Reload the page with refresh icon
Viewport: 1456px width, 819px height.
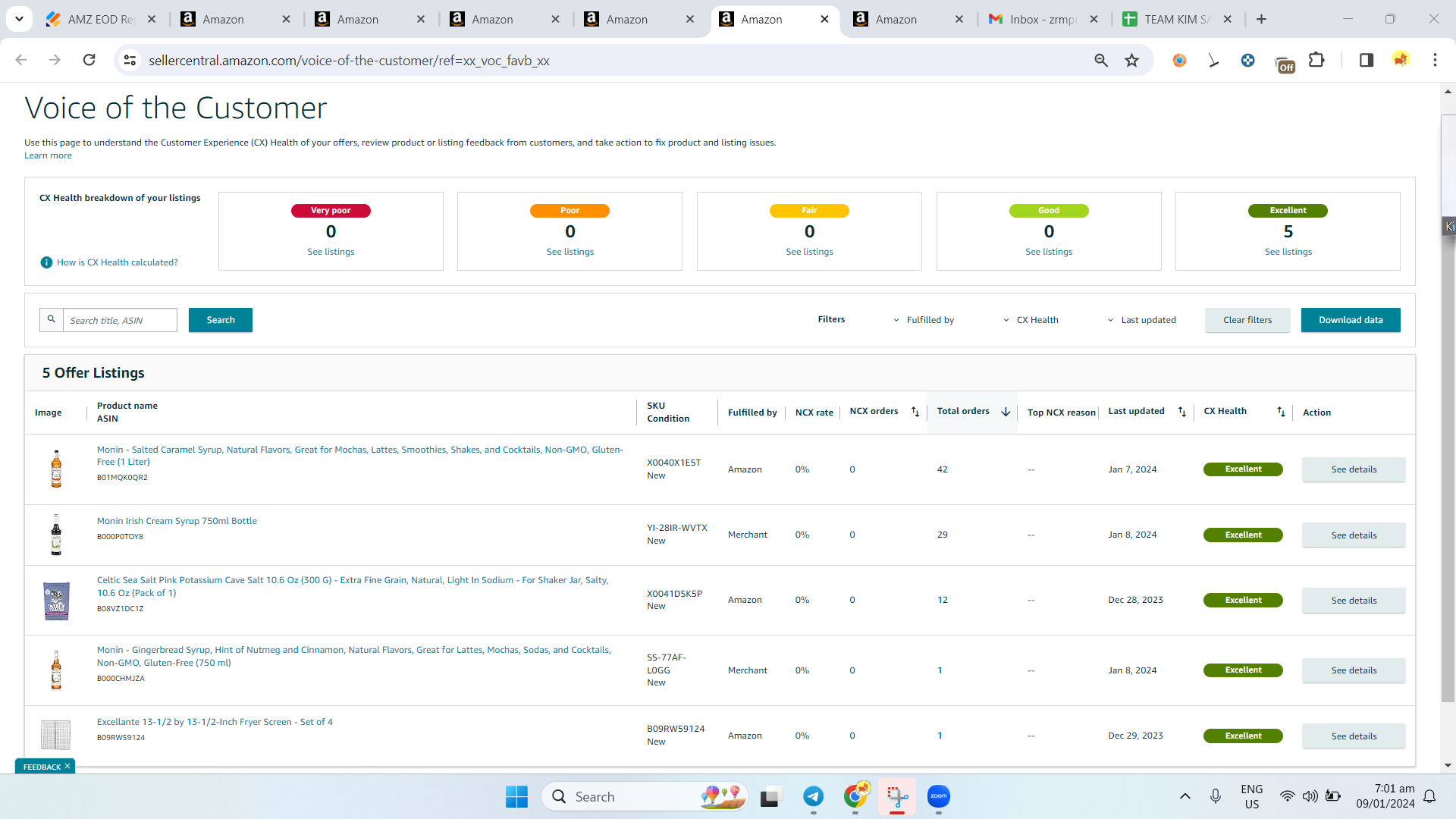89,60
